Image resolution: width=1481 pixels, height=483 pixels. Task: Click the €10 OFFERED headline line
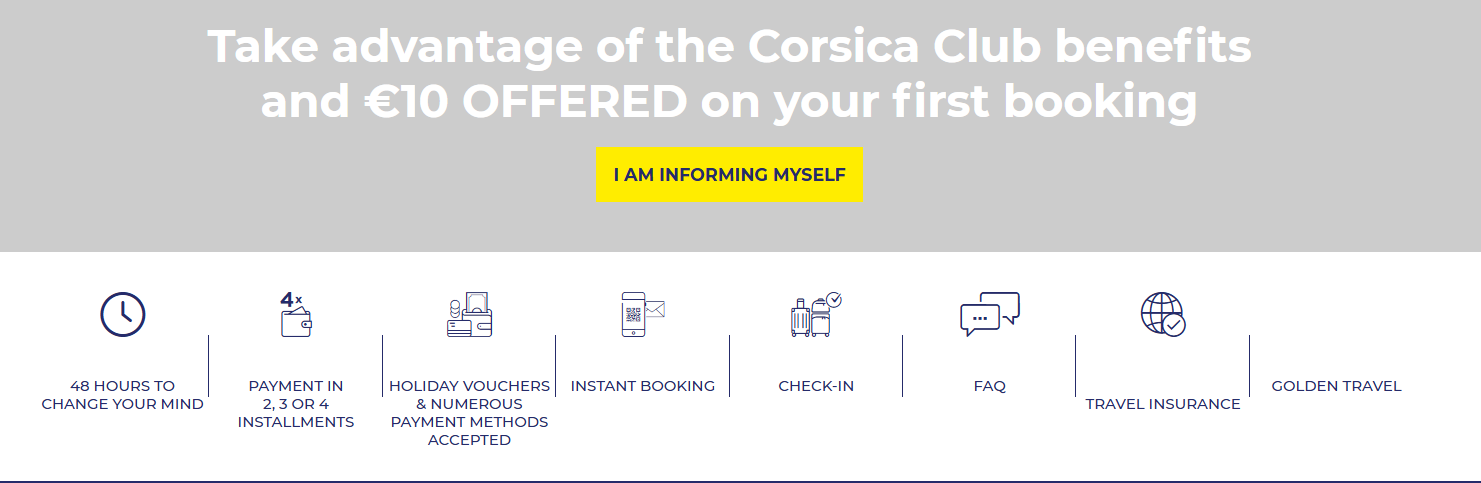[x=729, y=101]
